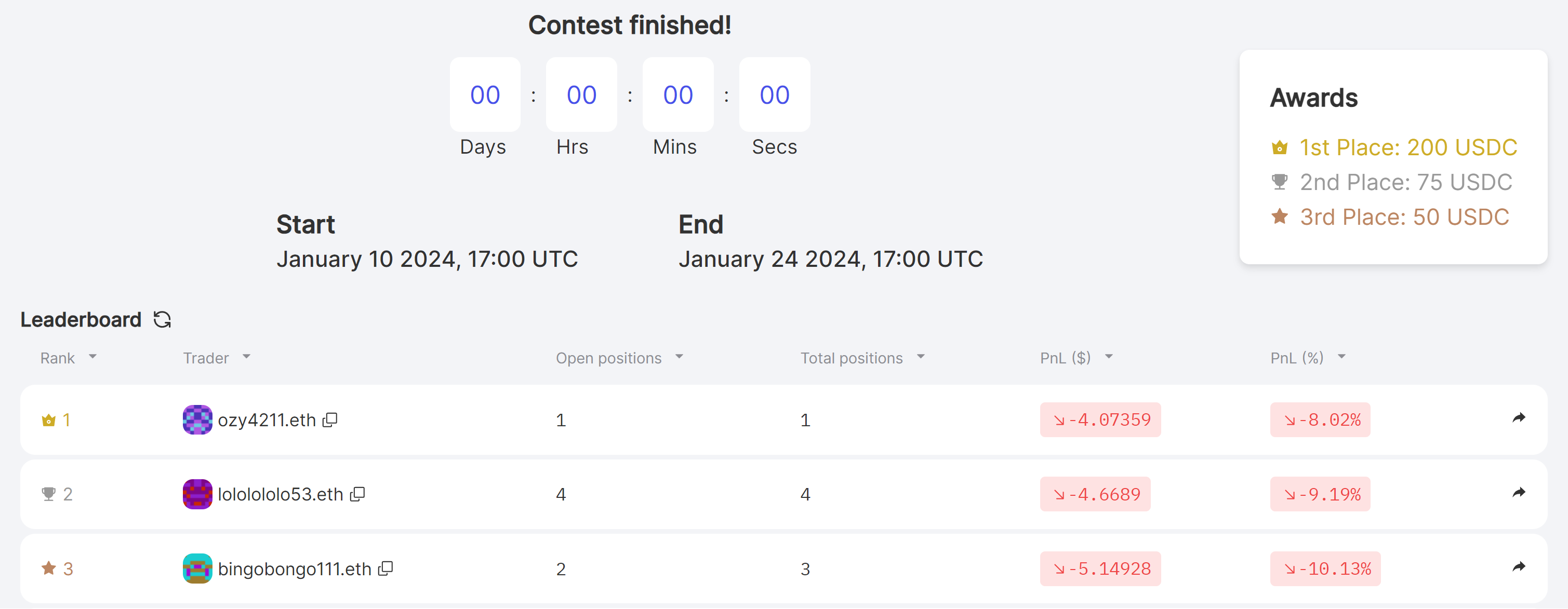Copy lolFlololo53.eth address with the copy icon
The width and height of the screenshot is (1568, 609).
click(357, 494)
